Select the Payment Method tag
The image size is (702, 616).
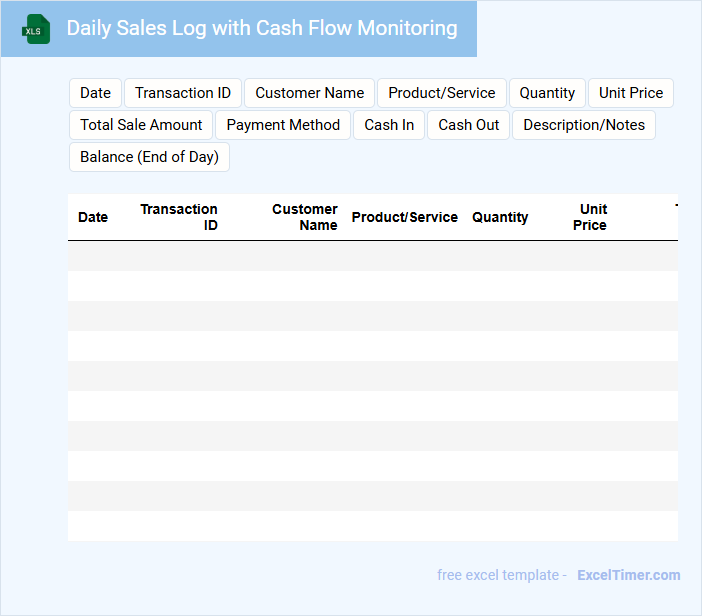(x=283, y=125)
